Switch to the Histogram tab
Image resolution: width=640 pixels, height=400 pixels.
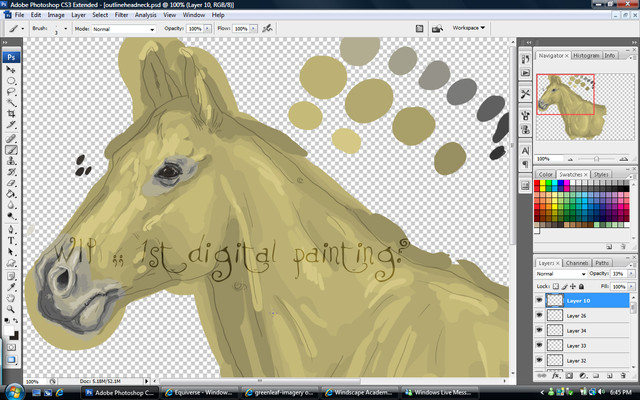[x=586, y=56]
